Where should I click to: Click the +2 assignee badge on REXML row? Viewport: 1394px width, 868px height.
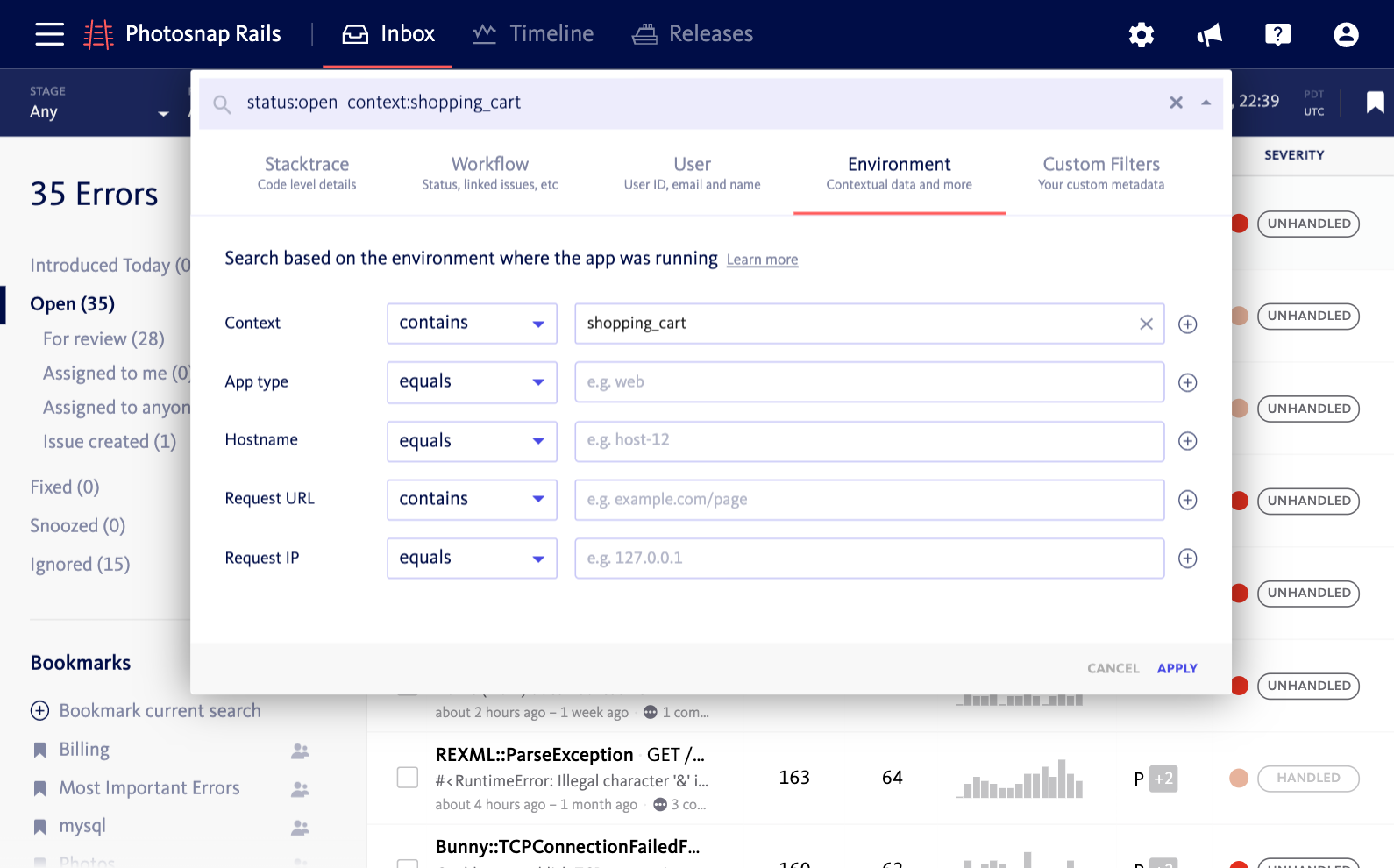[1163, 779]
